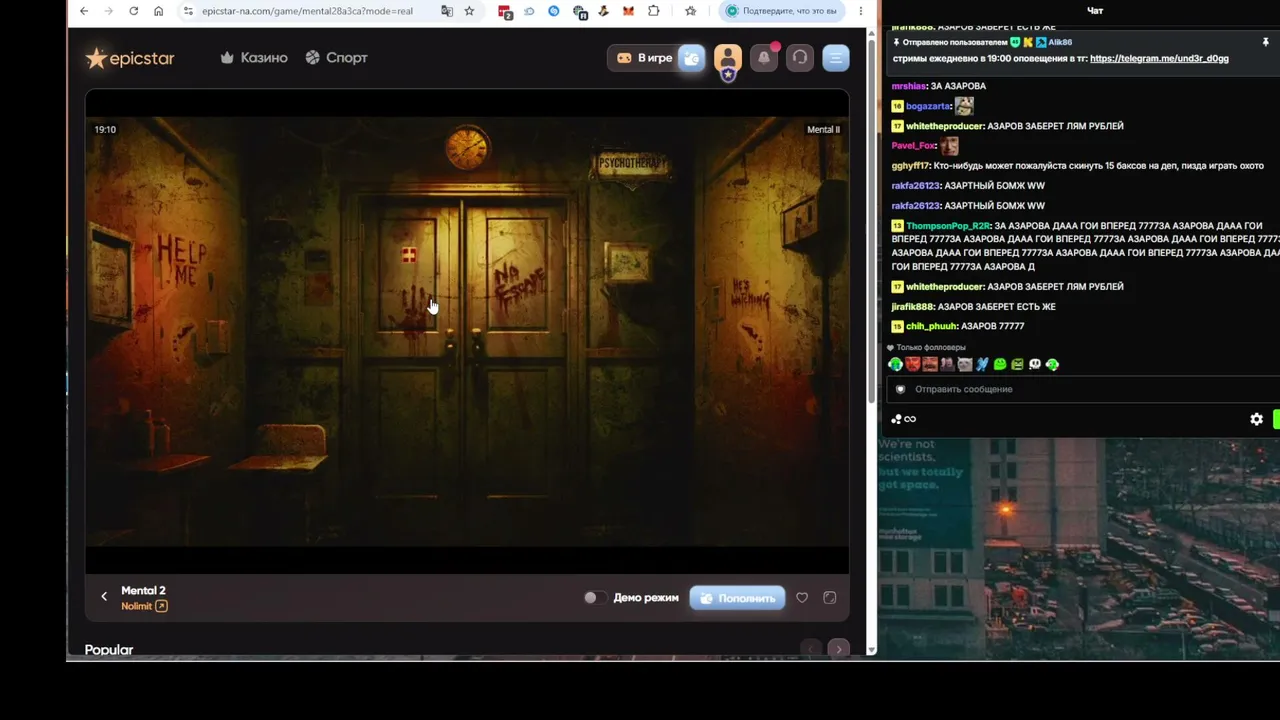
Task: Show next Popular games with right arrow
Action: point(839,649)
